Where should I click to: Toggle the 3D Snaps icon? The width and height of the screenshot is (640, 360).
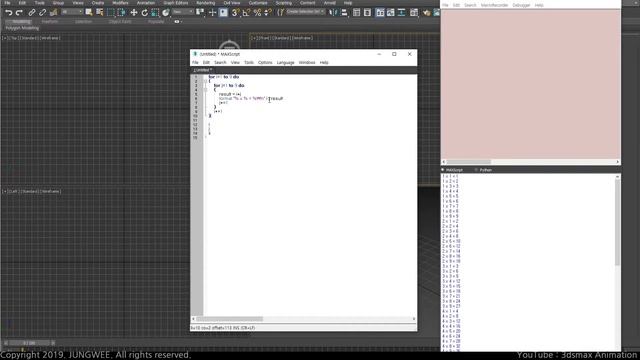coord(235,13)
